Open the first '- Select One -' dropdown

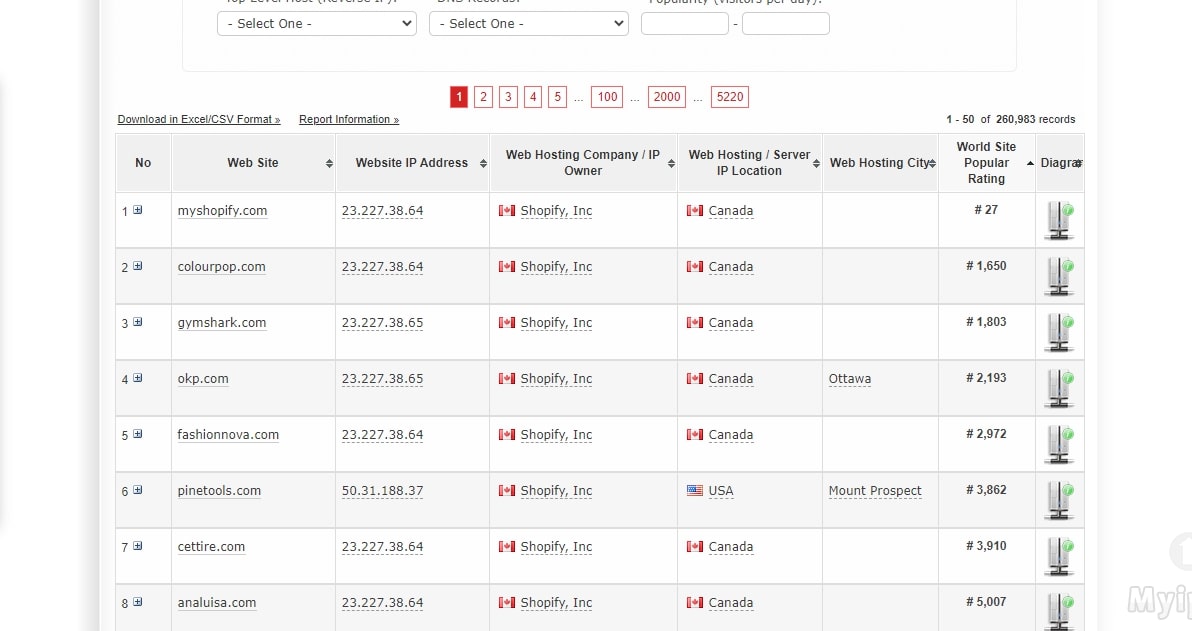pos(316,23)
